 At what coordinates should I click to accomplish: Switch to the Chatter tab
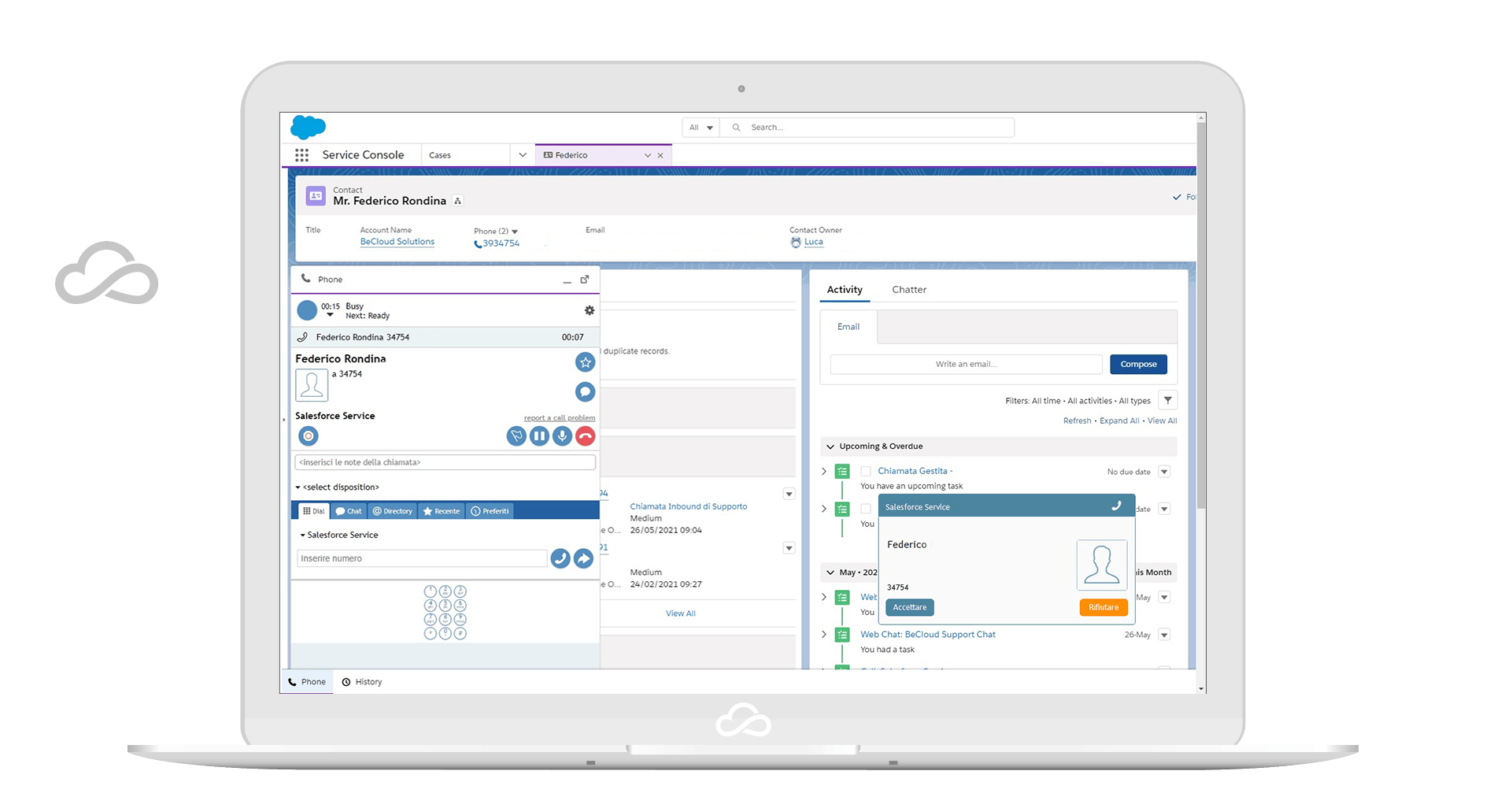point(909,290)
